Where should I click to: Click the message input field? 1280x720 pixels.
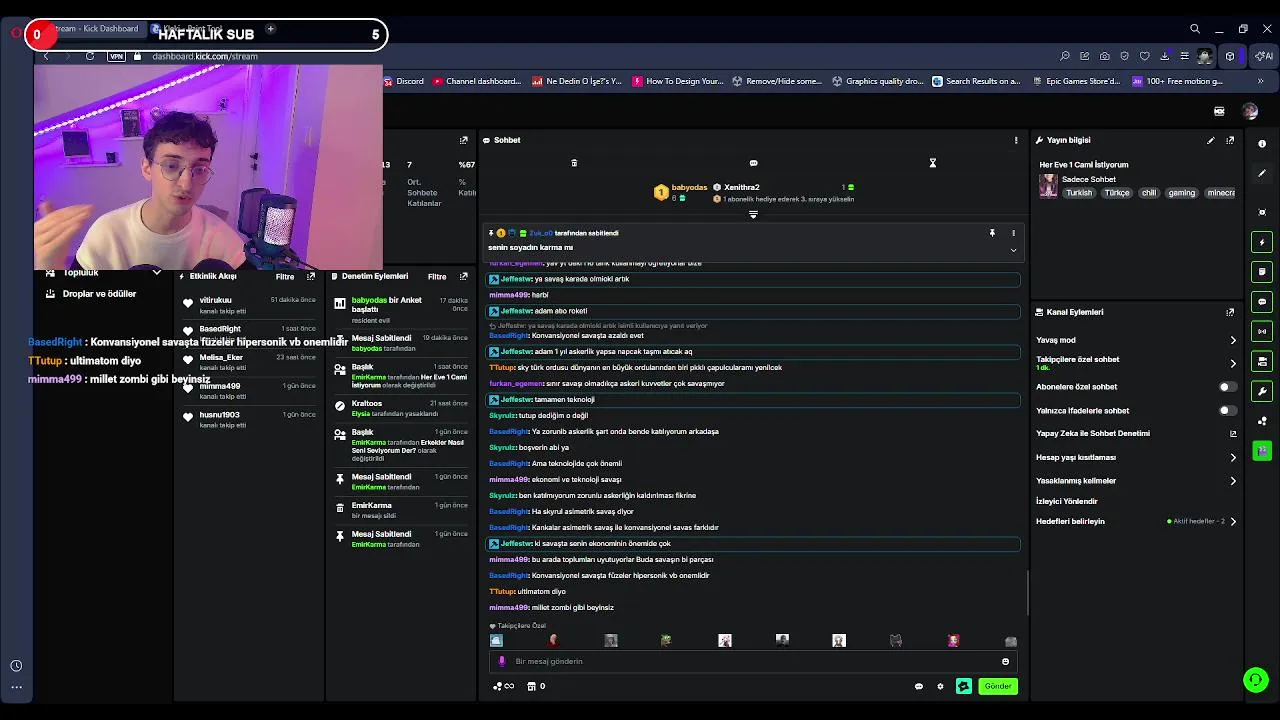pos(751,661)
